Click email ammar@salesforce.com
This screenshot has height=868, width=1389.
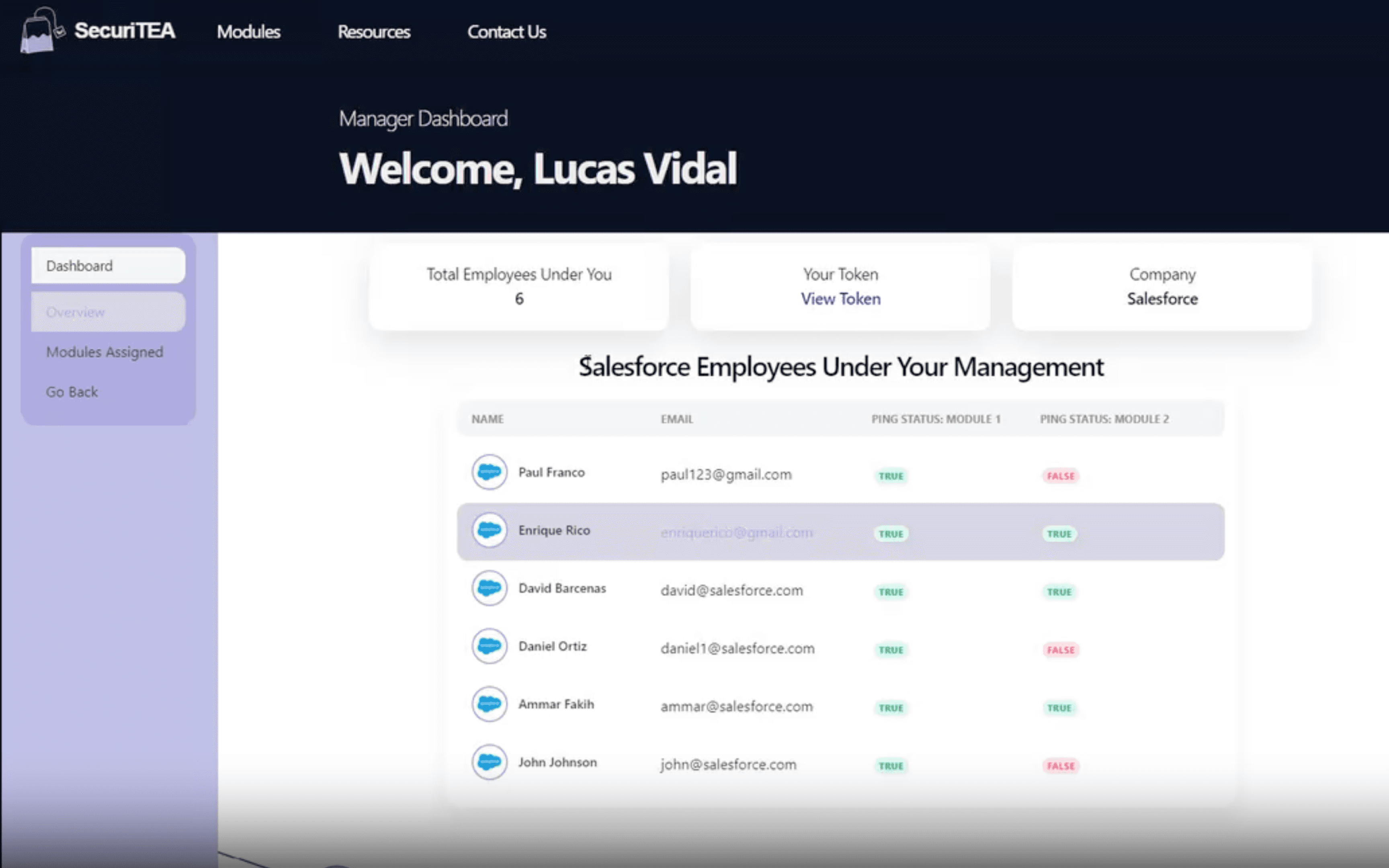(x=736, y=707)
